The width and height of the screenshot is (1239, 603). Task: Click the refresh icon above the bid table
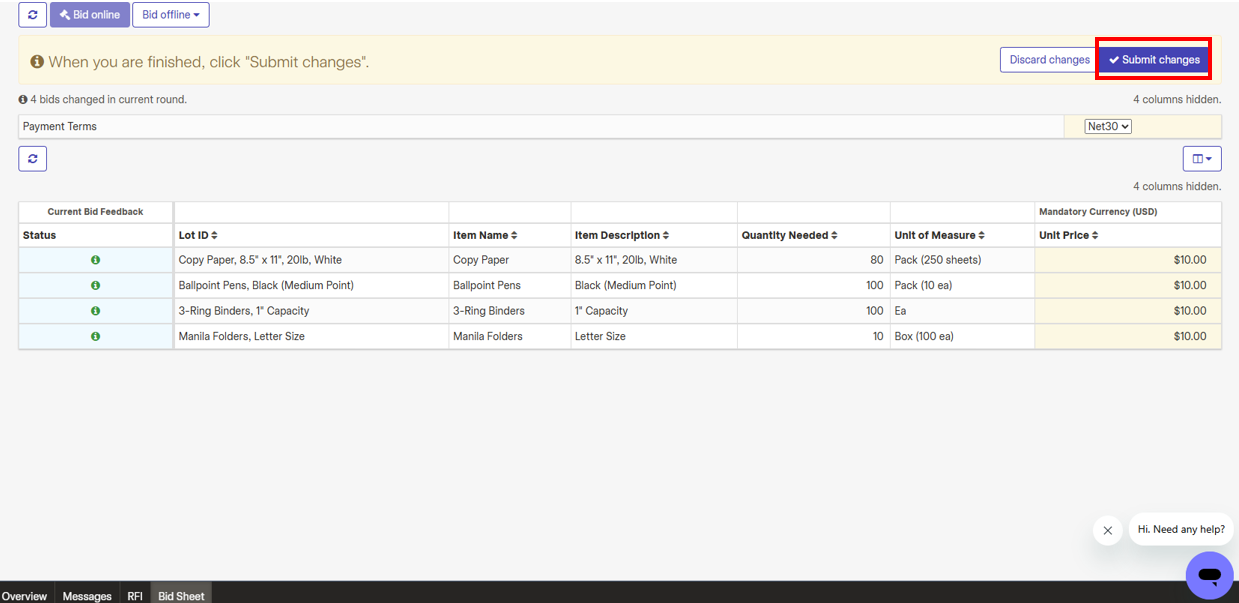32,158
